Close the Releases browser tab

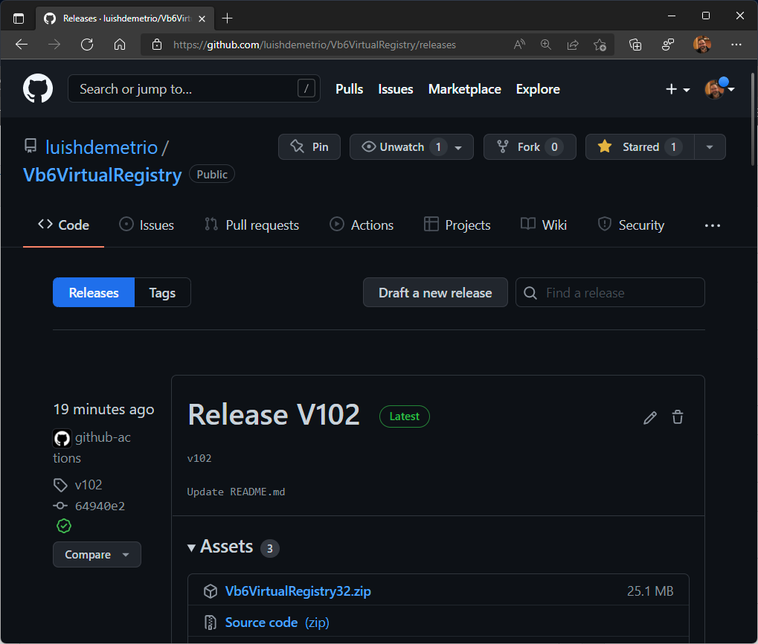point(202,18)
